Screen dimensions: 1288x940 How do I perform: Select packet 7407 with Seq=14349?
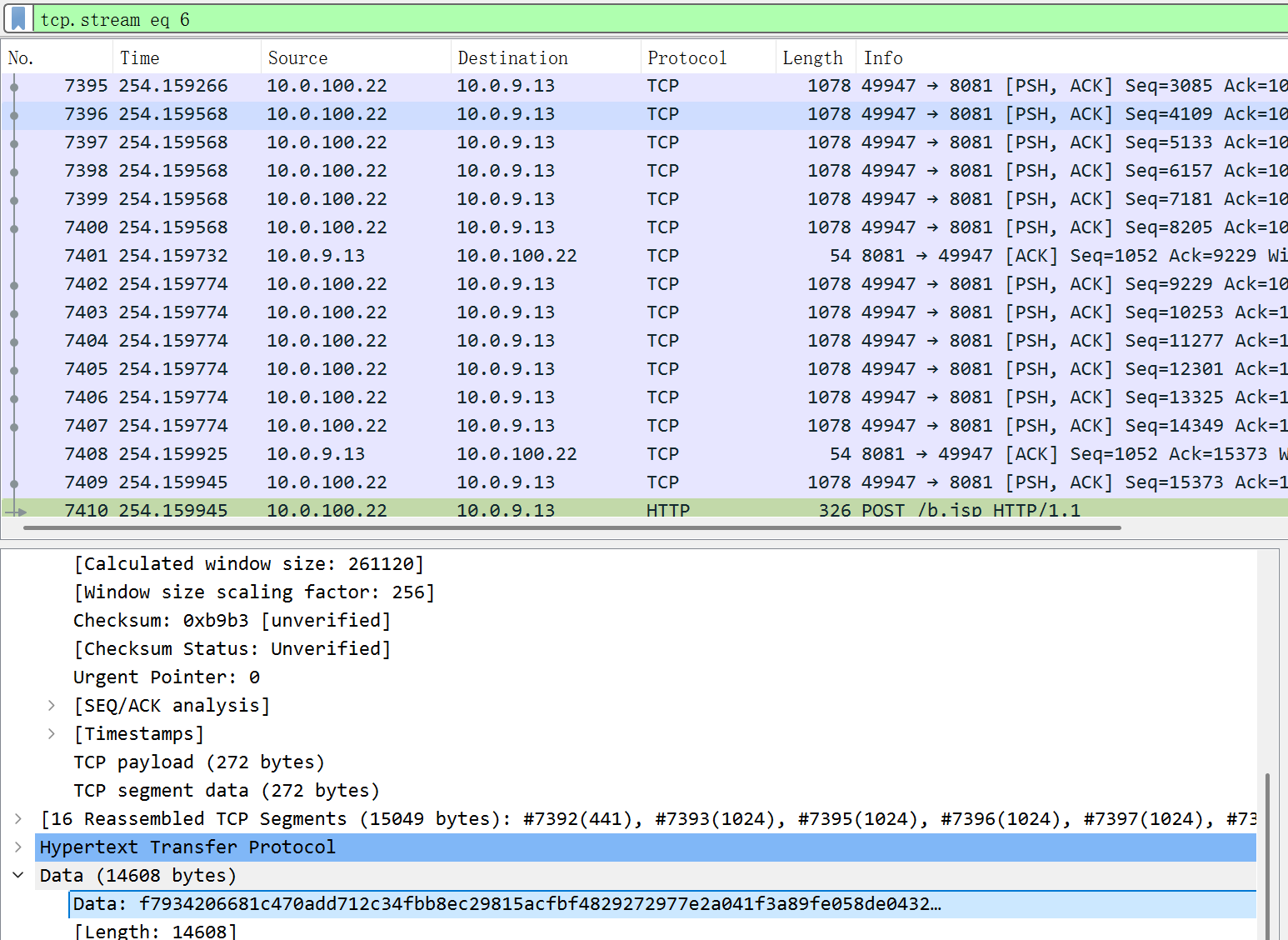pyautogui.click(x=645, y=426)
